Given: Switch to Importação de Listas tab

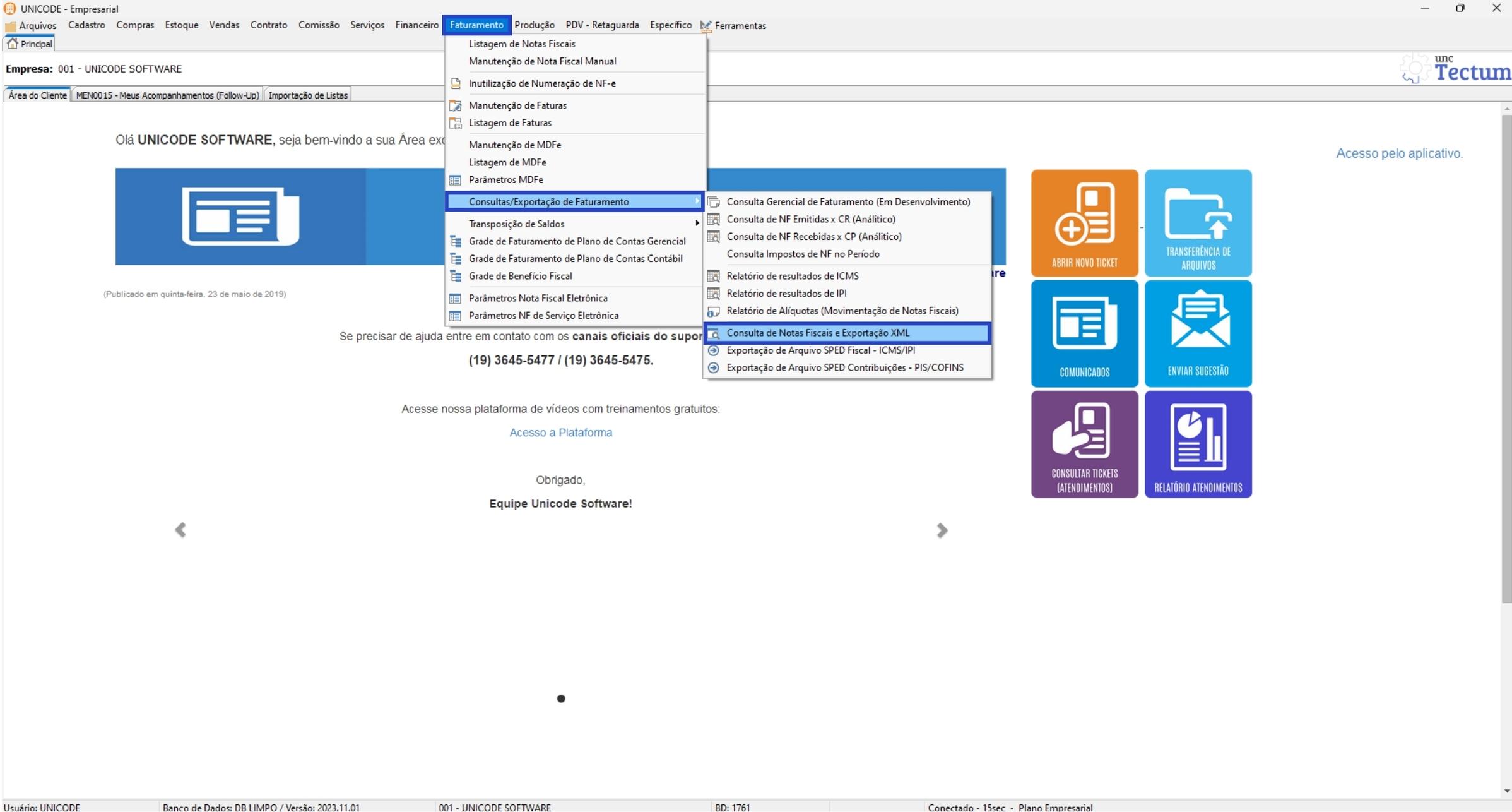Looking at the screenshot, I should point(307,95).
